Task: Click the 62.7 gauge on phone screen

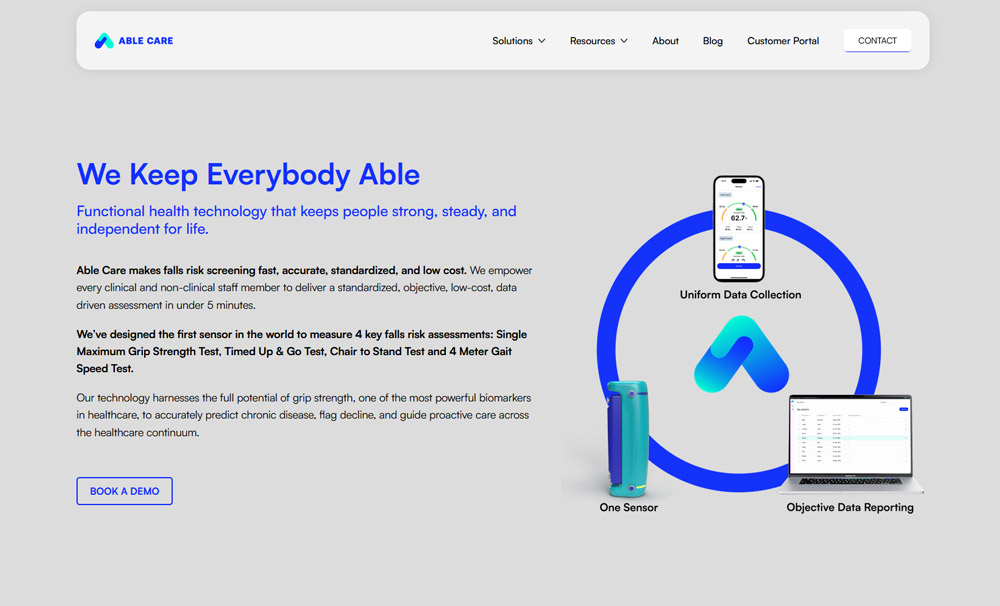Action: click(x=739, y=217)
